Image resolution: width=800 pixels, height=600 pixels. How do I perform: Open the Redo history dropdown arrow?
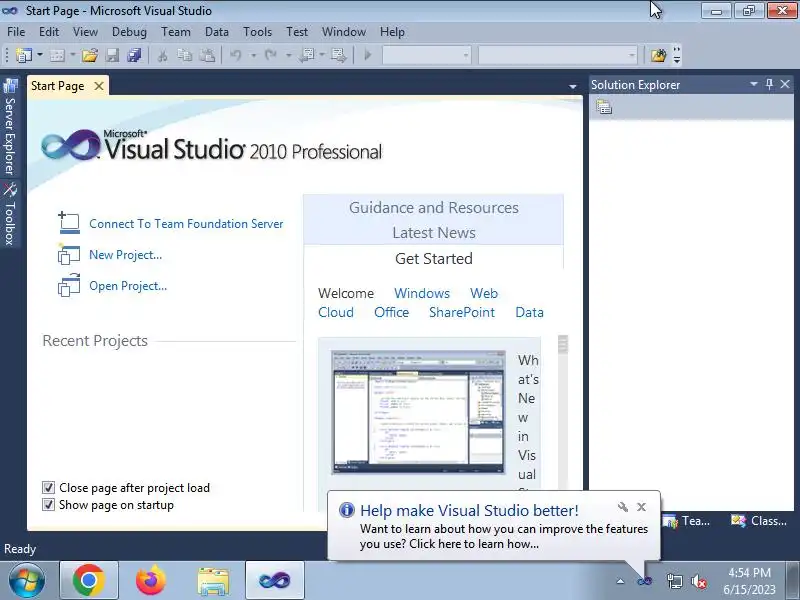288,55
